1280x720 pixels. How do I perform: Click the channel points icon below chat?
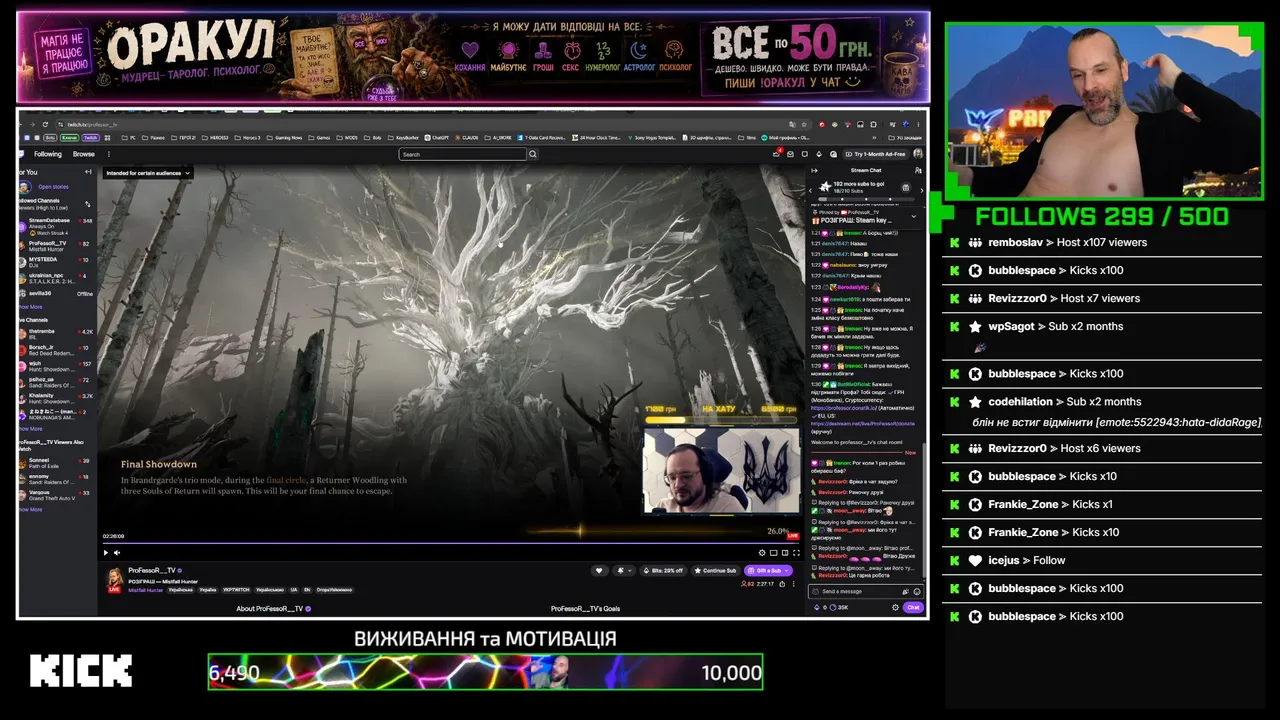832,607
